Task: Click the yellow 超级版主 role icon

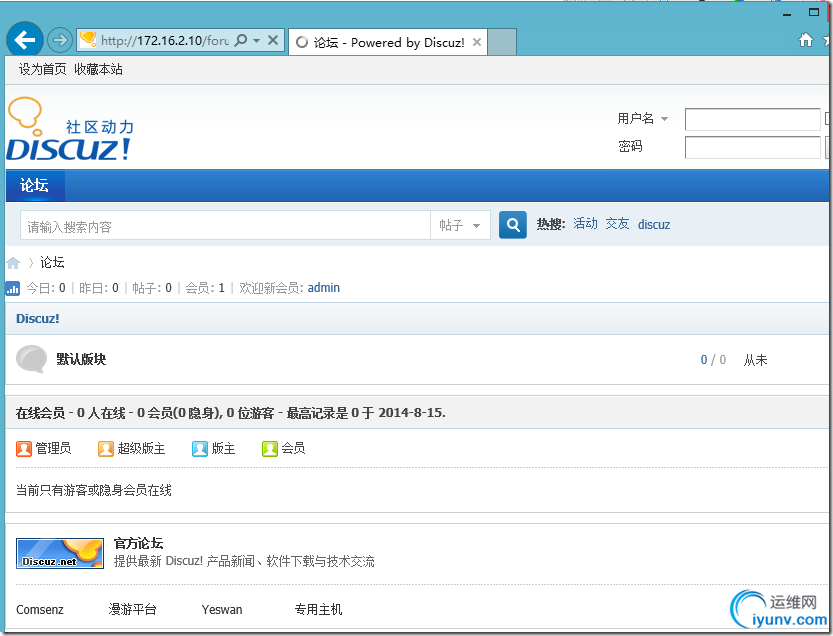Action: [106, 449]
